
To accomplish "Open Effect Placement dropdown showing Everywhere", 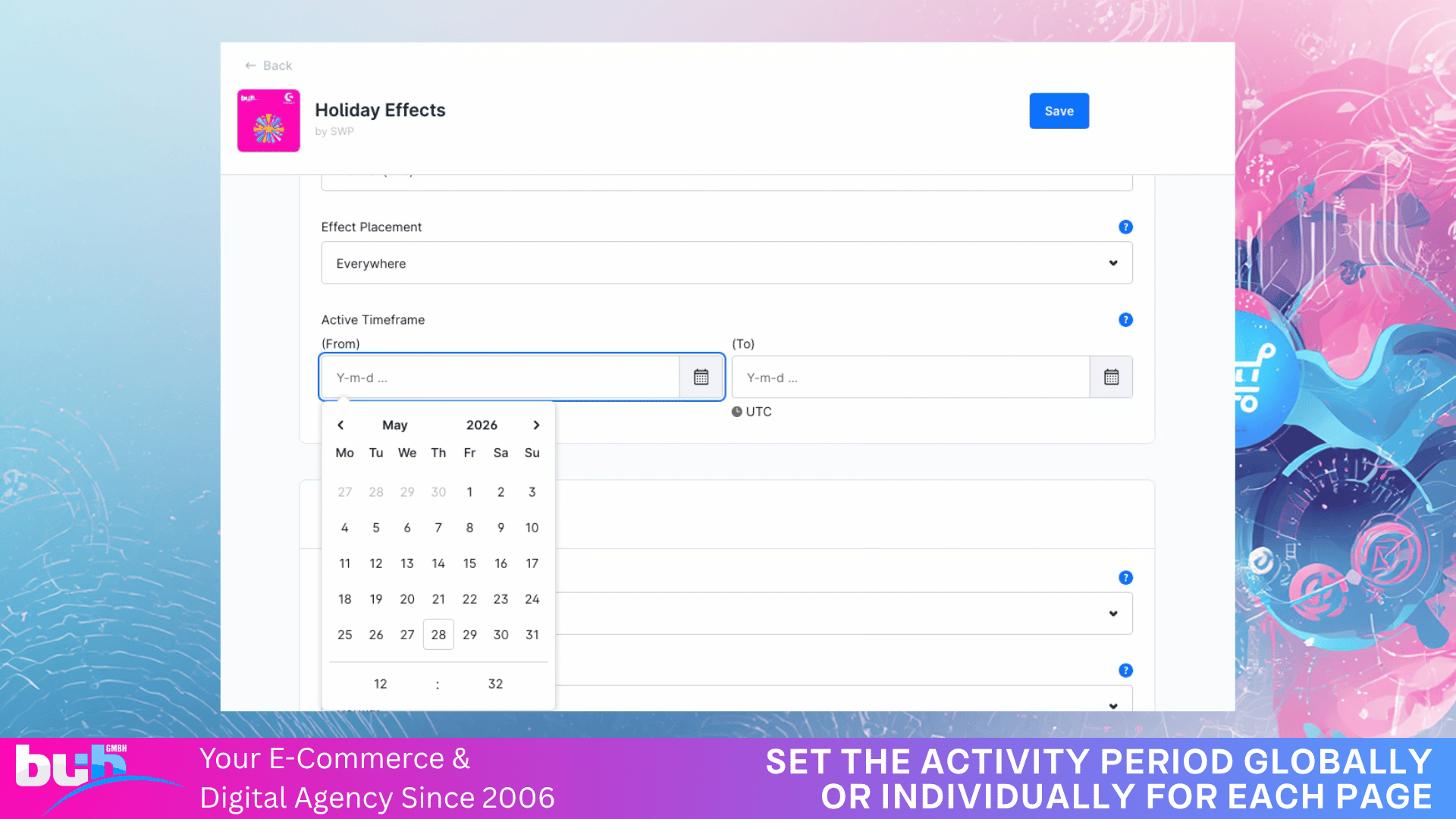I will (x=726, y=263).
